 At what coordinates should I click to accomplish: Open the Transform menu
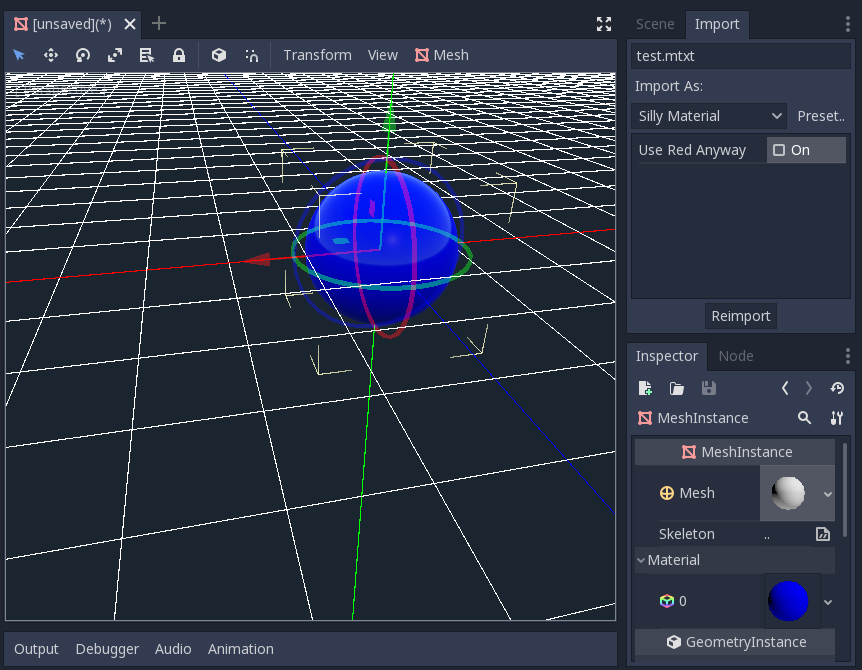pos(317,55)
